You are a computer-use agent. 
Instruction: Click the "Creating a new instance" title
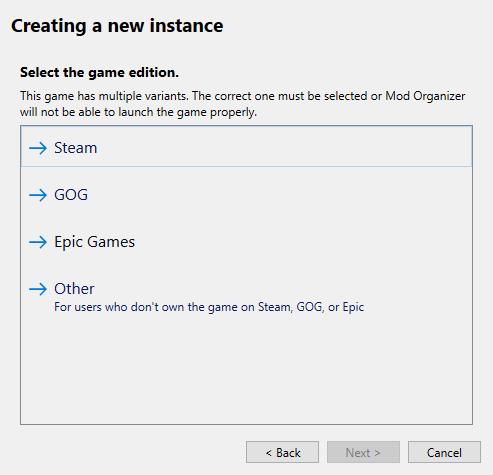click(117, 26)
